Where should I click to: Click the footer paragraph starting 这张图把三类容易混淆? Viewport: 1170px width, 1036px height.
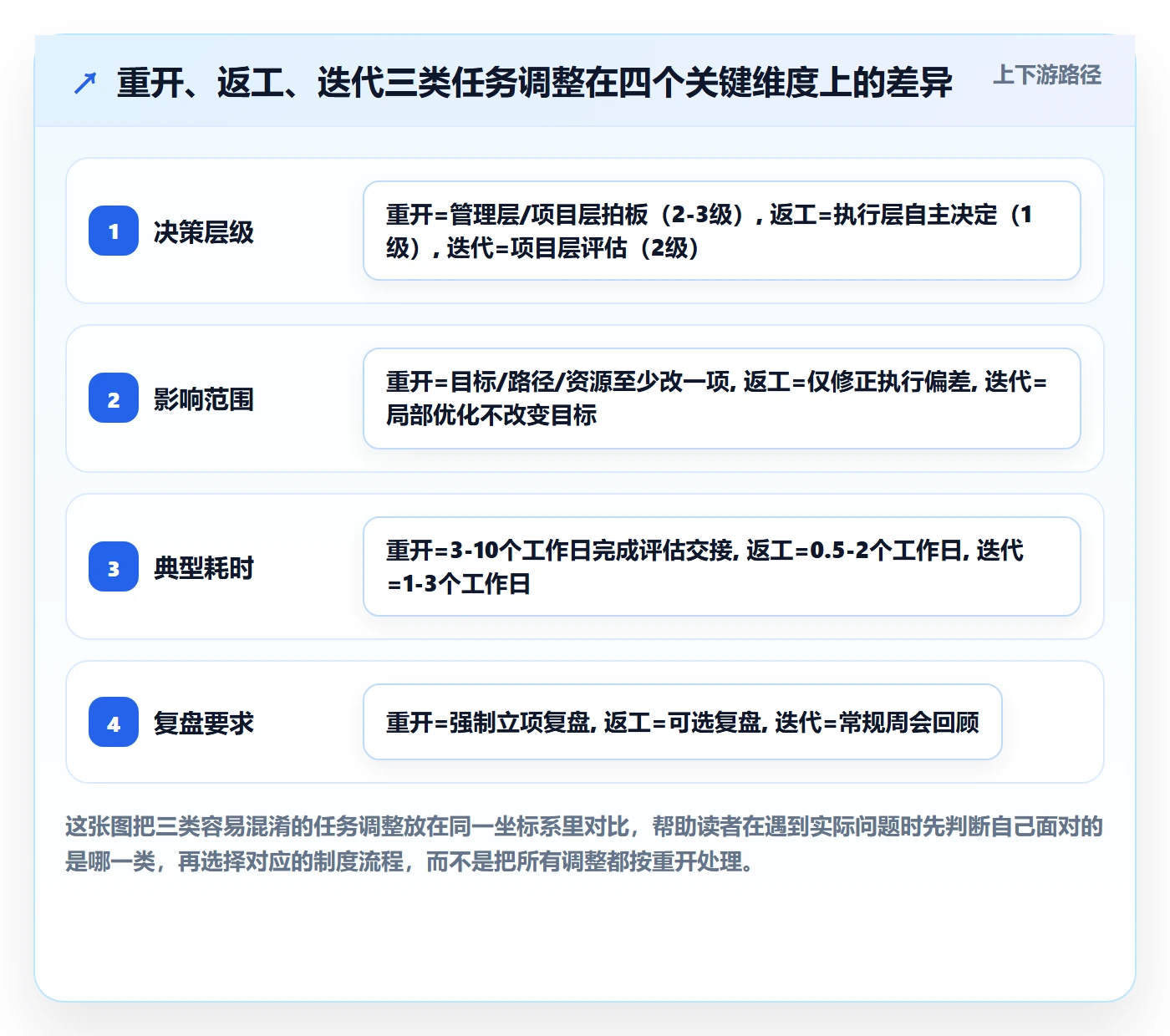click(x=584, y=844)
